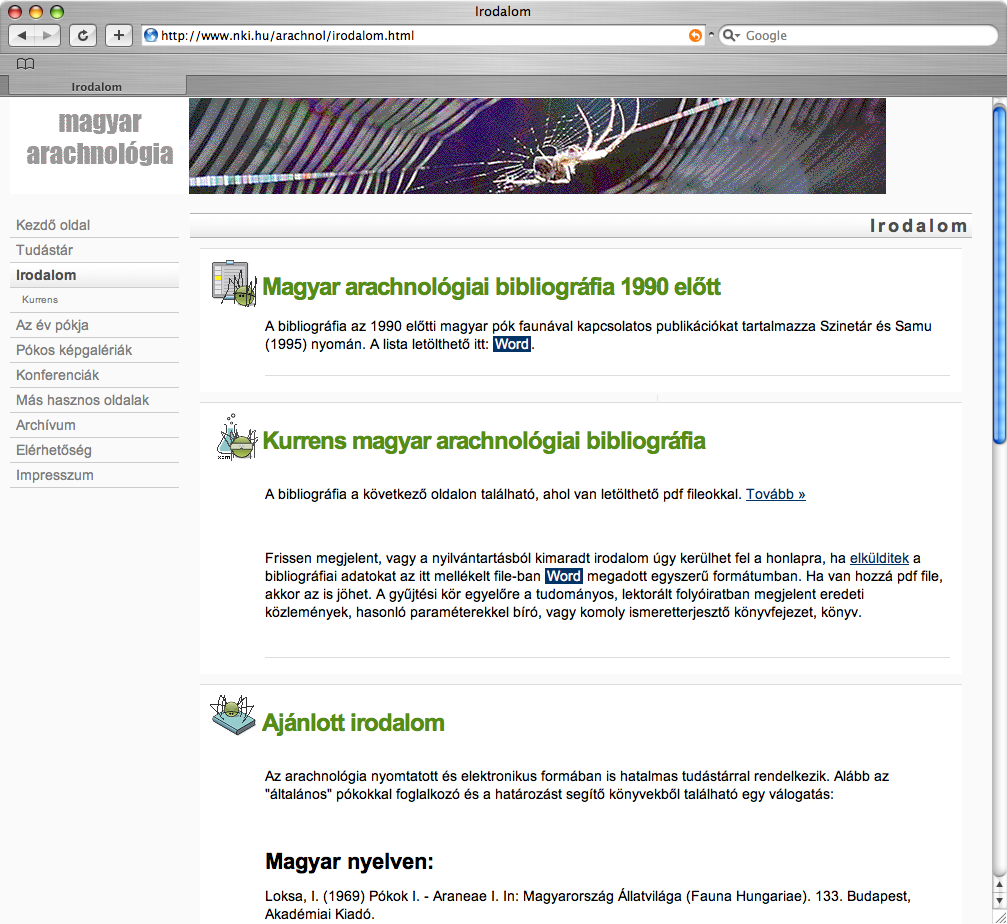Select Irodalom in sidebar menu
Viewport: 1007px width, 924px height.
(x=46, y=275)
